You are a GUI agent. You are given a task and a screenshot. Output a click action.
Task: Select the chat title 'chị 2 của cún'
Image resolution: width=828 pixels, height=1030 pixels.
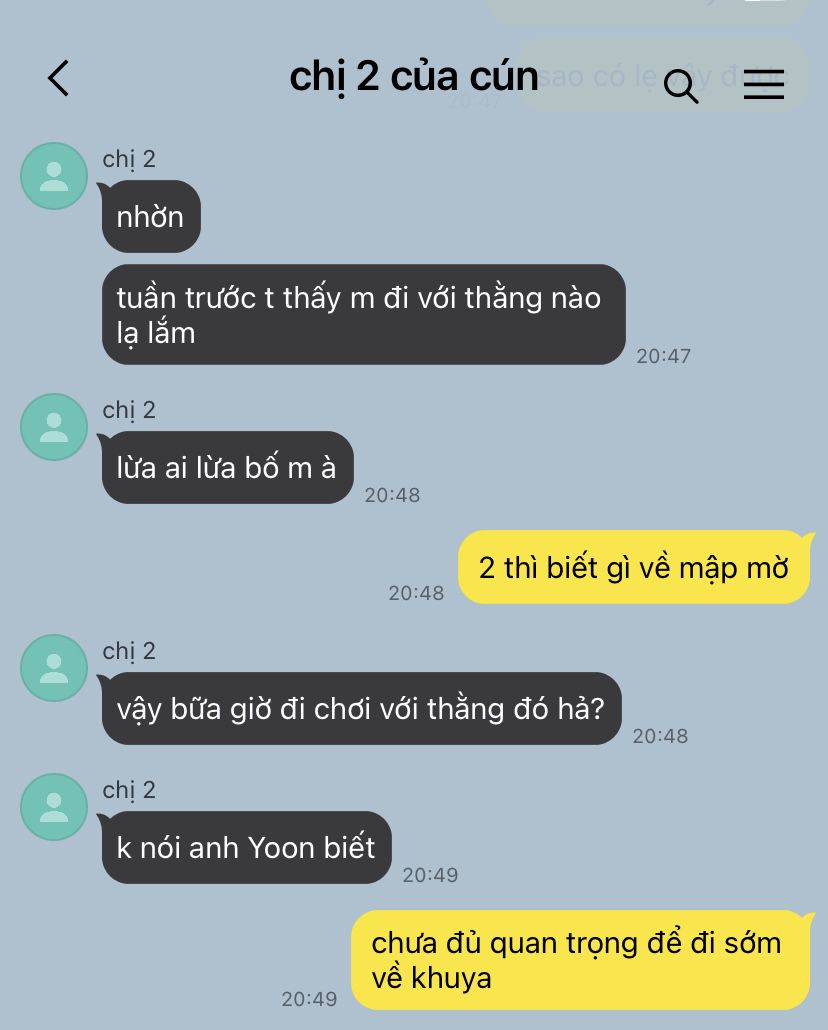[413, 77]
